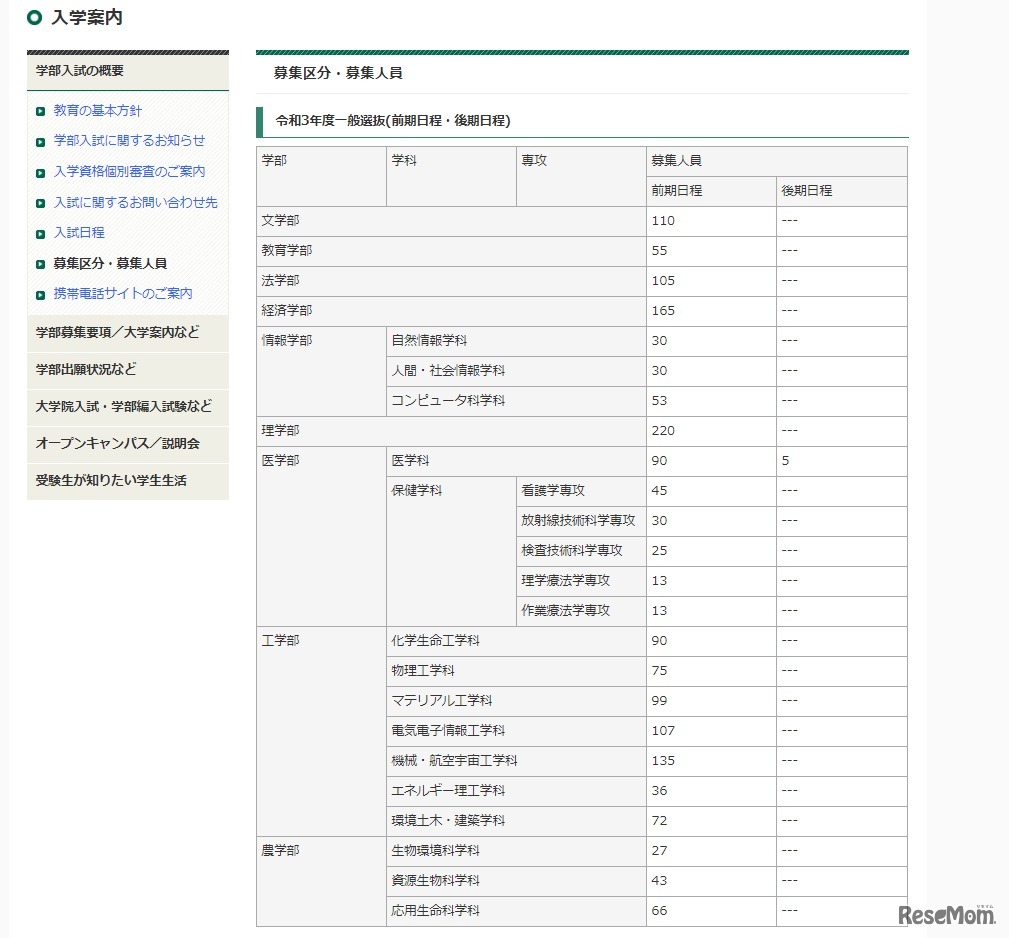Click the コンピュータ科学科 row in the table

pyautogui.click(x=450, y=401)
